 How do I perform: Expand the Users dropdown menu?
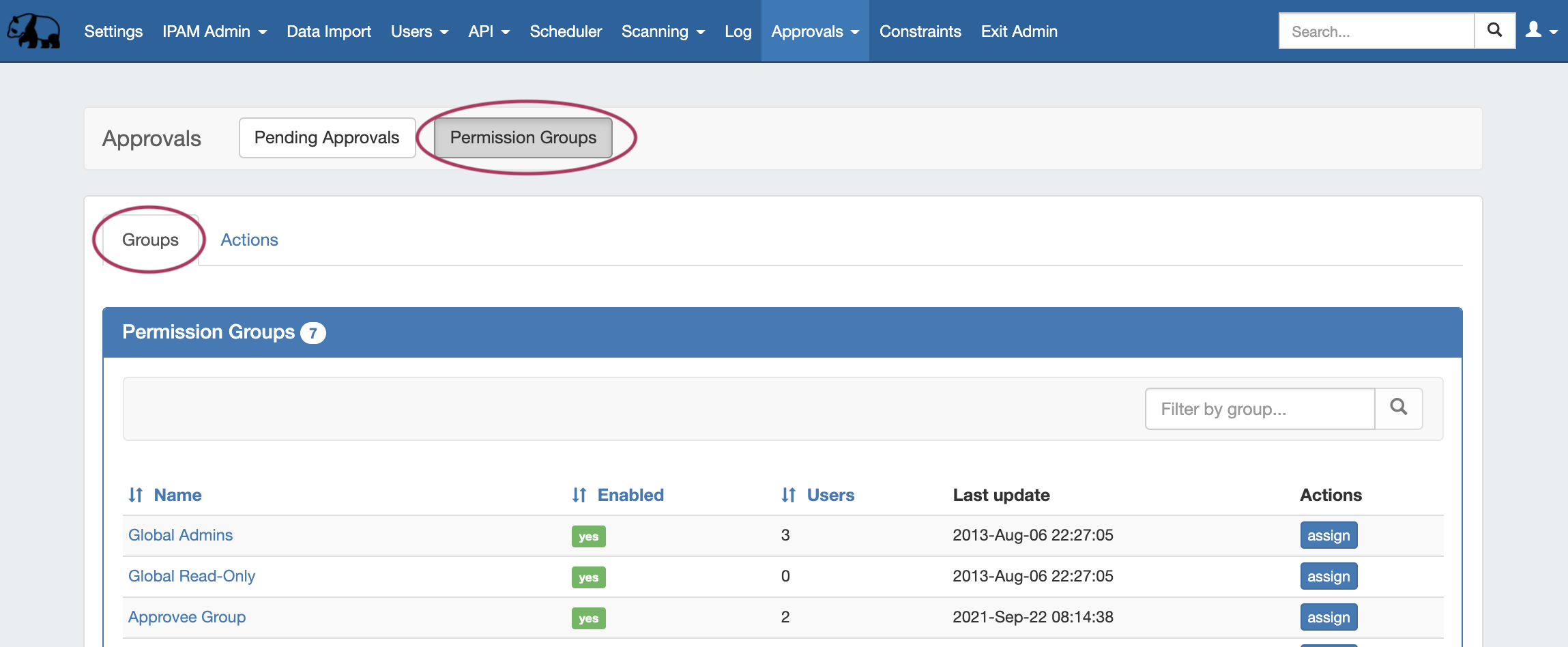pyautogui.click(x=419, y=31)
